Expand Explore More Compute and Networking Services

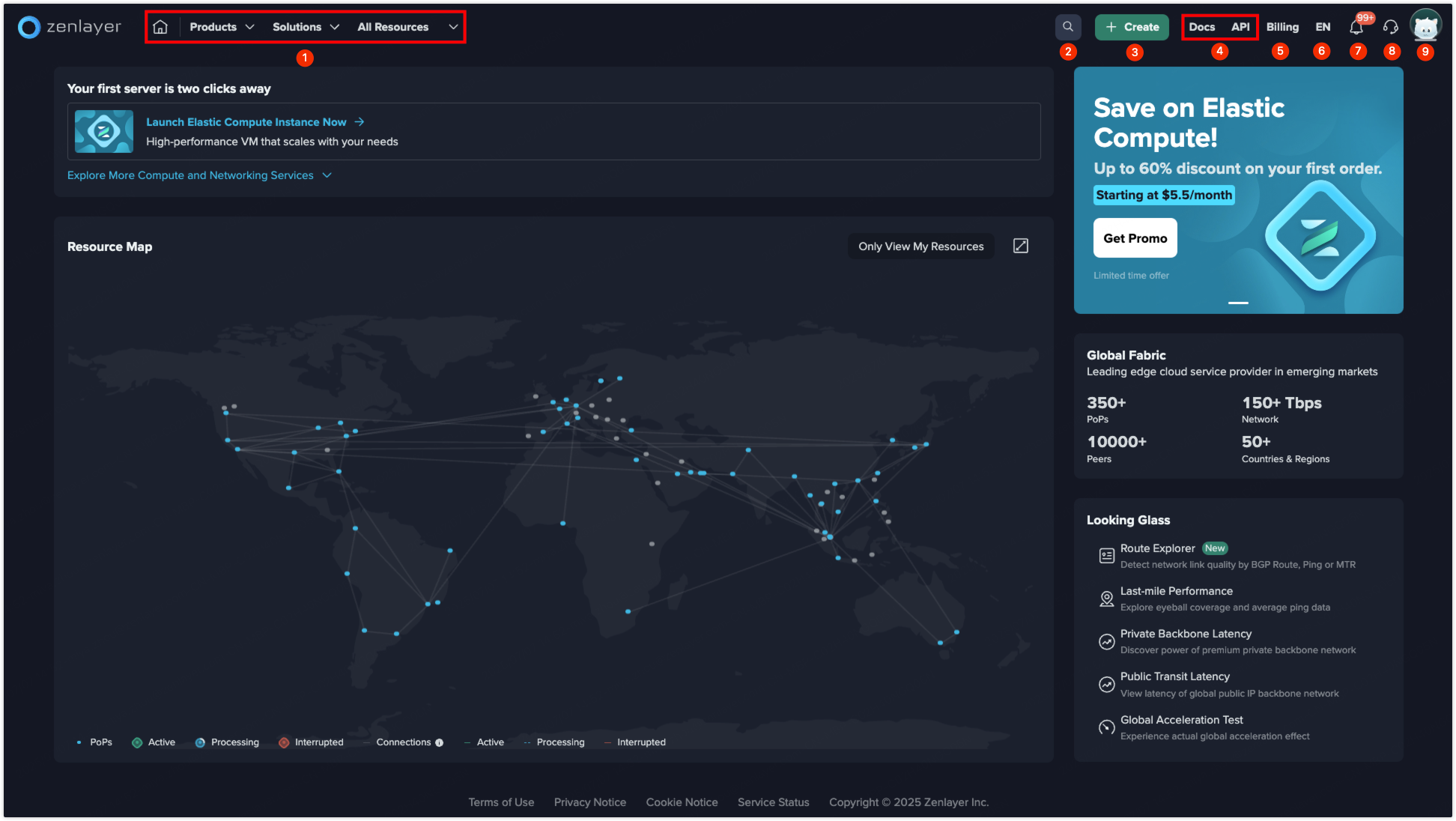[199, 175]
